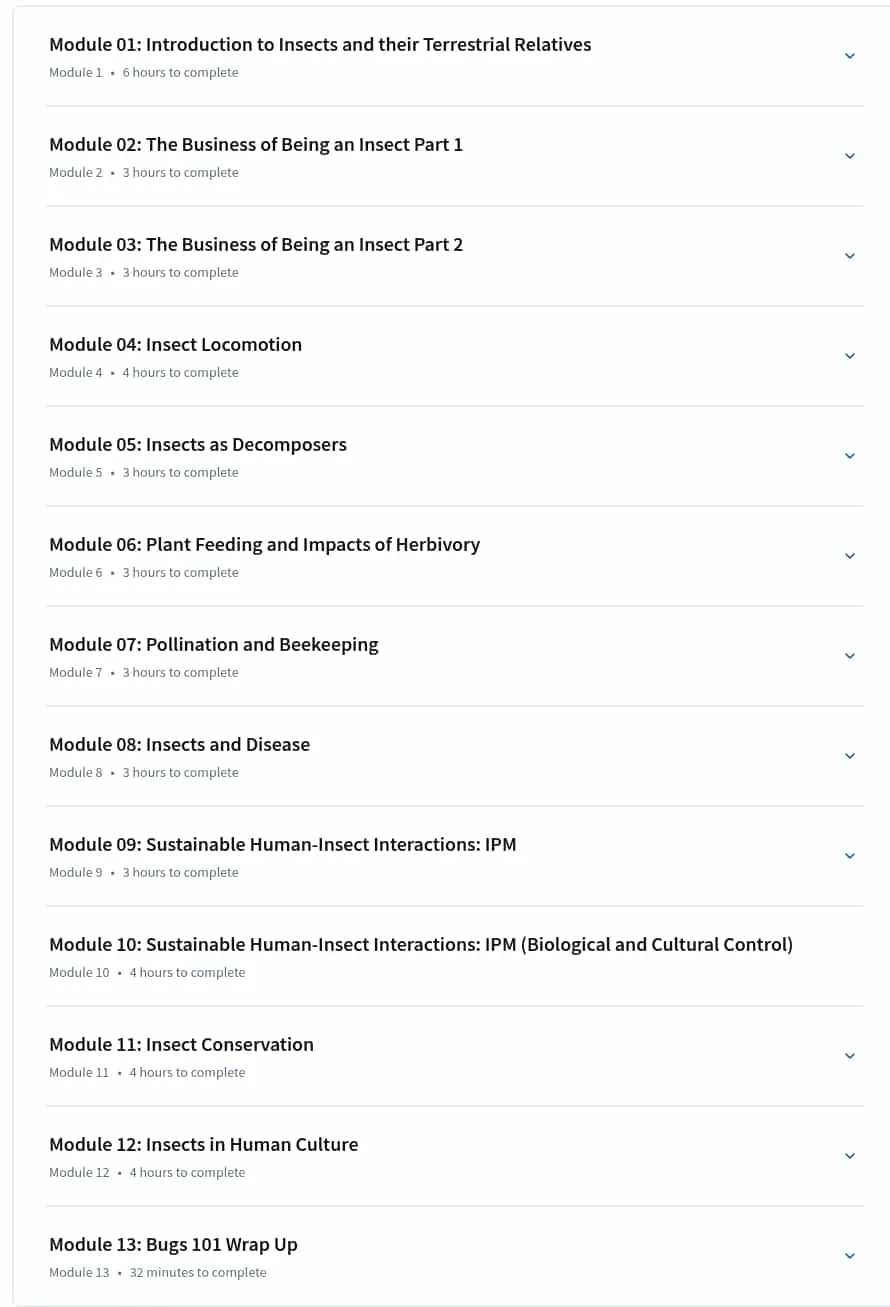Image resolution: width=890 pixels, height=1307 pixels.
Task: Expand Insects as Decomposers chevron
Action: 850,456
